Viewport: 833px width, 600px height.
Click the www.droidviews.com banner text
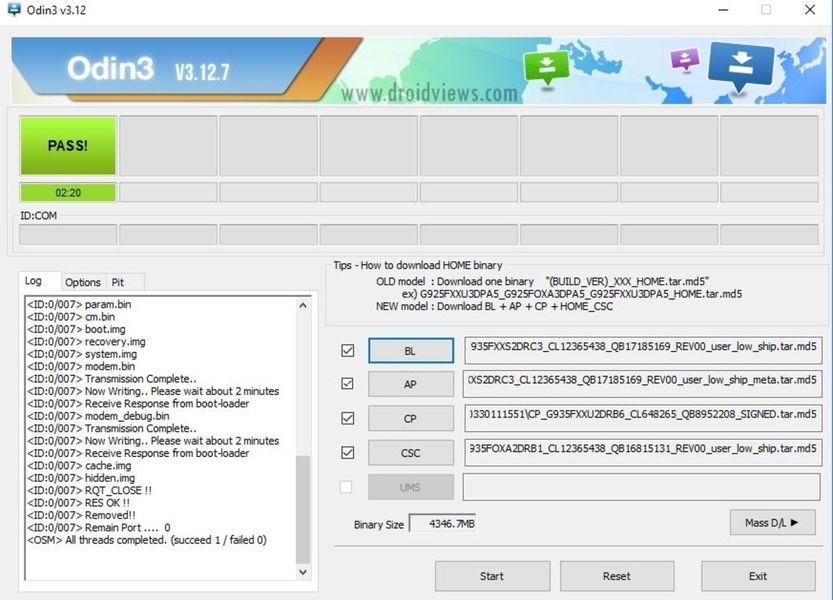[429, 94]
